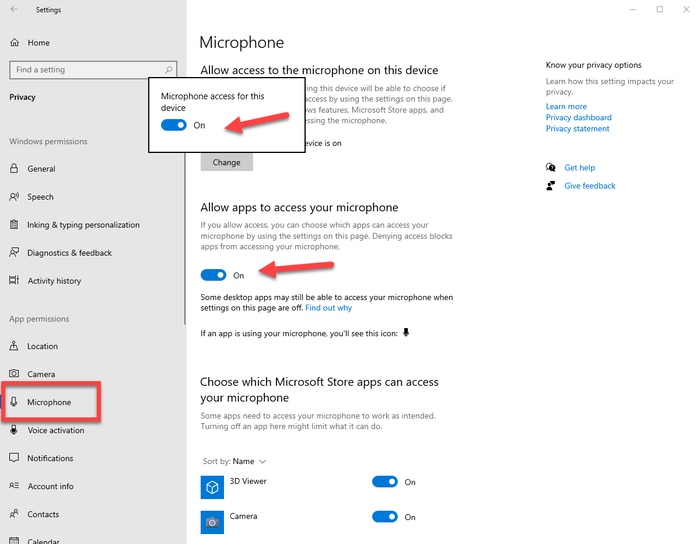This screenshot has height=544, width=700.
Task: Toggle microphone access for Camera app
Action: (x=385, y=517)
